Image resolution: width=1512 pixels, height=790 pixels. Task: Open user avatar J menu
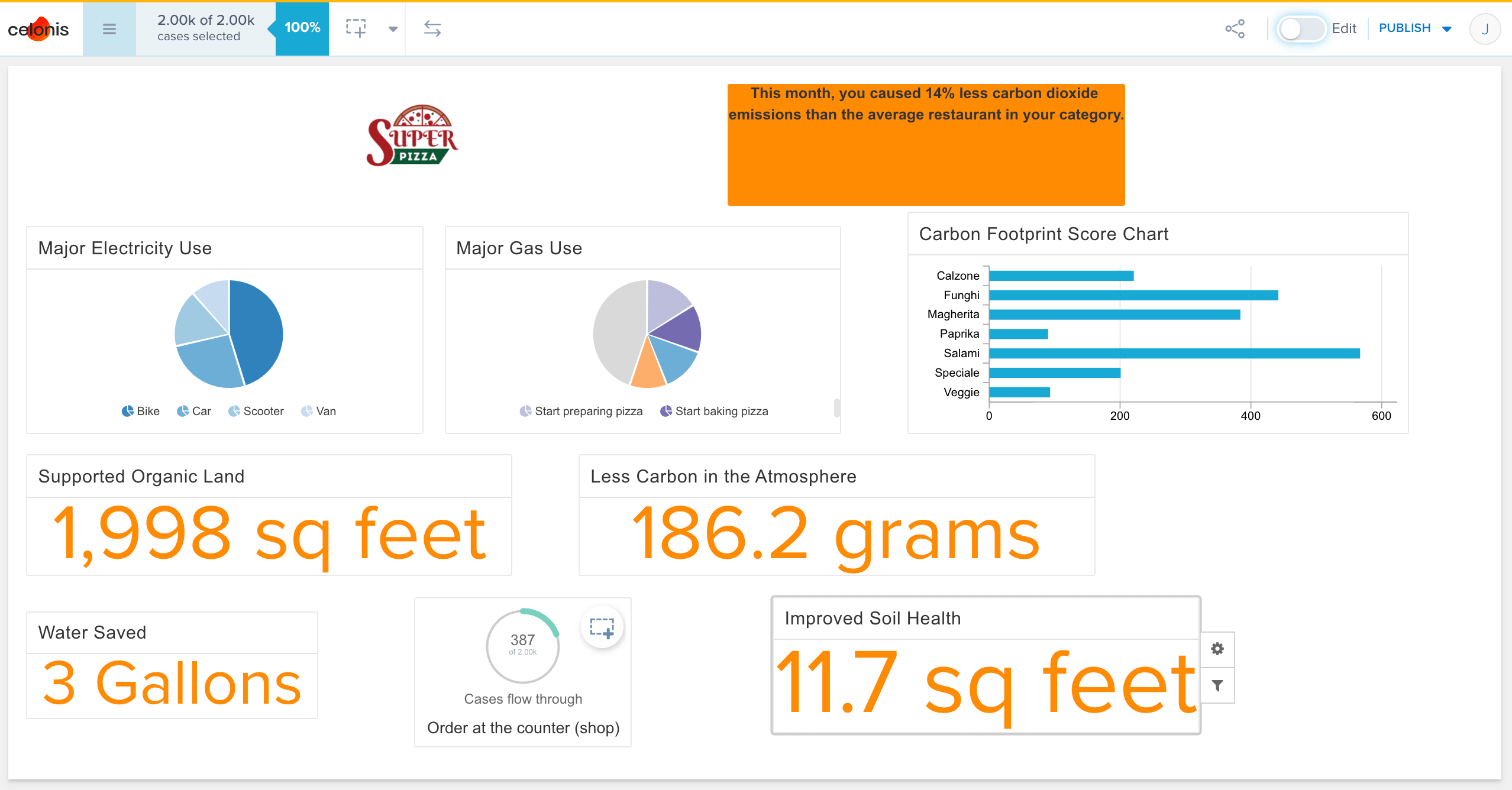click(x=1485, y=29)
